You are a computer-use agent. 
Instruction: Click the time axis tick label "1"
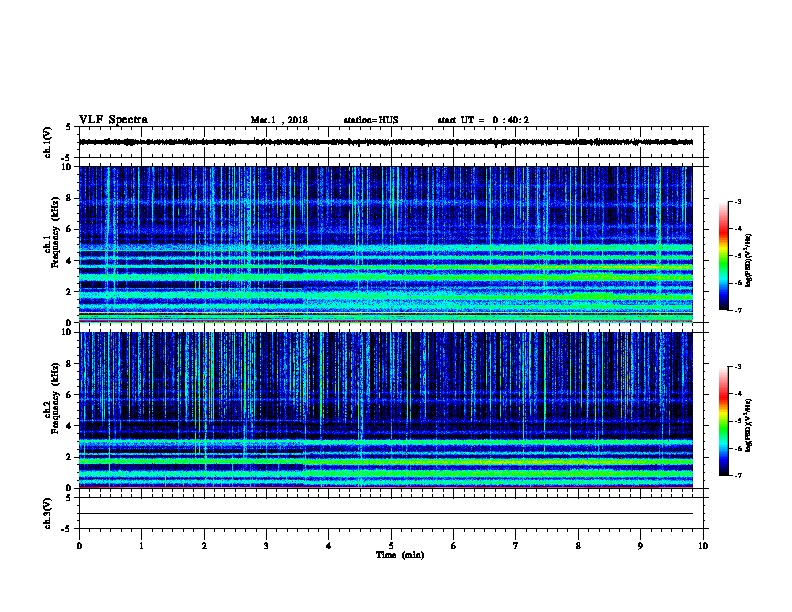[141, 546]
